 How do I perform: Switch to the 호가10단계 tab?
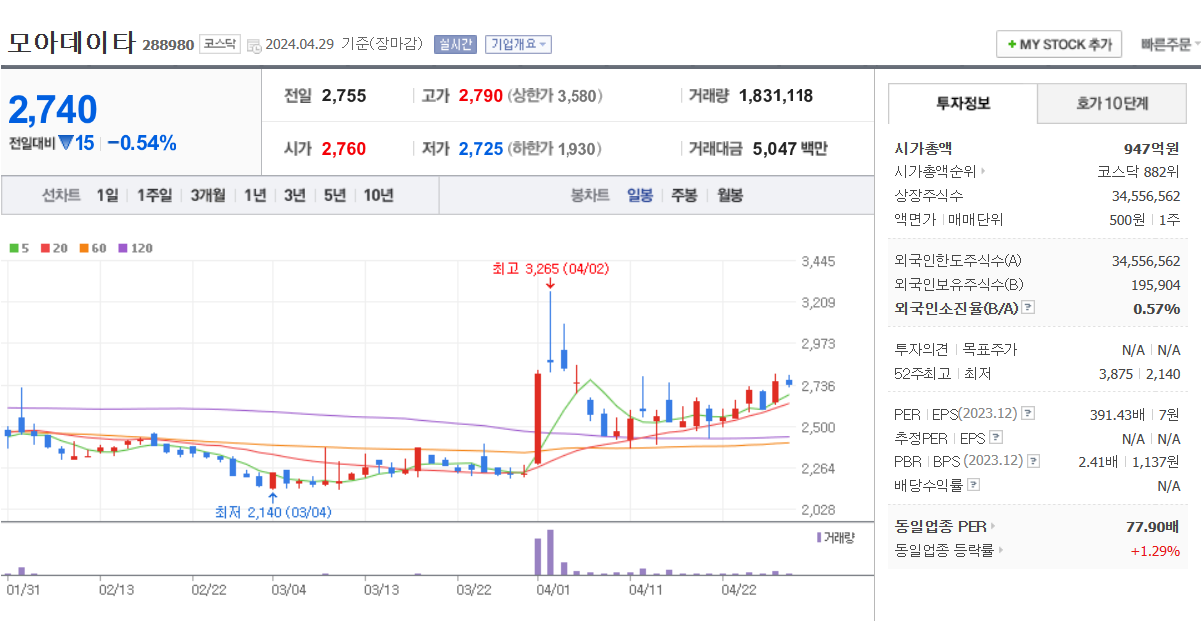click(x=1112, y=103)
